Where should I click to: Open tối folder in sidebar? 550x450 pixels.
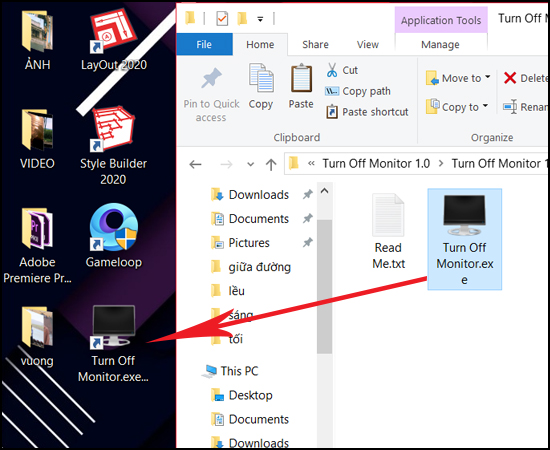227,339
